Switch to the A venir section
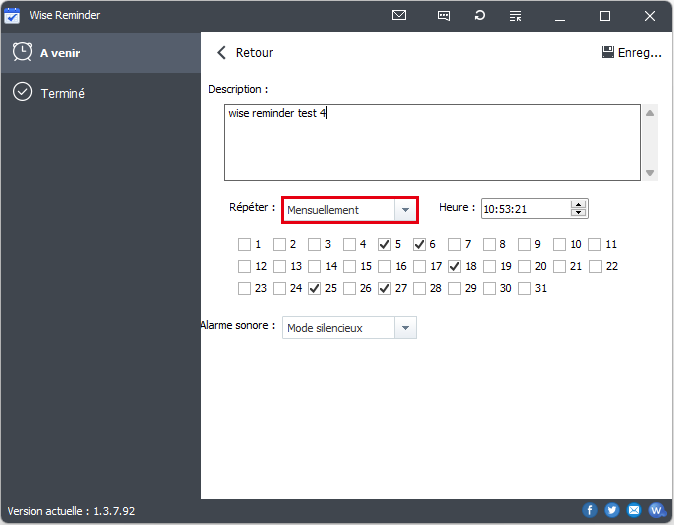Viewport: 674px width, 525px height. point(101,52)
